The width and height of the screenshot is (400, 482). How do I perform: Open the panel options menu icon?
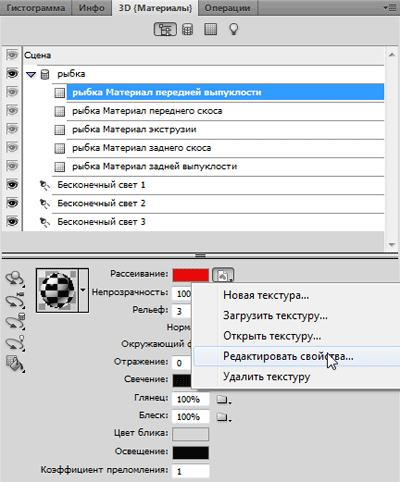pyautogui.click(x=391, y=7)
